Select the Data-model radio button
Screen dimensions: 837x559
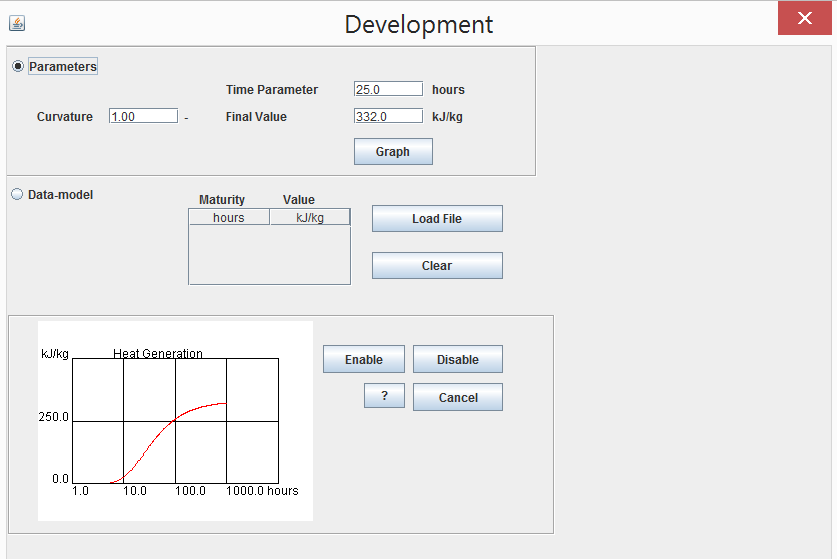tap(18, 194)
